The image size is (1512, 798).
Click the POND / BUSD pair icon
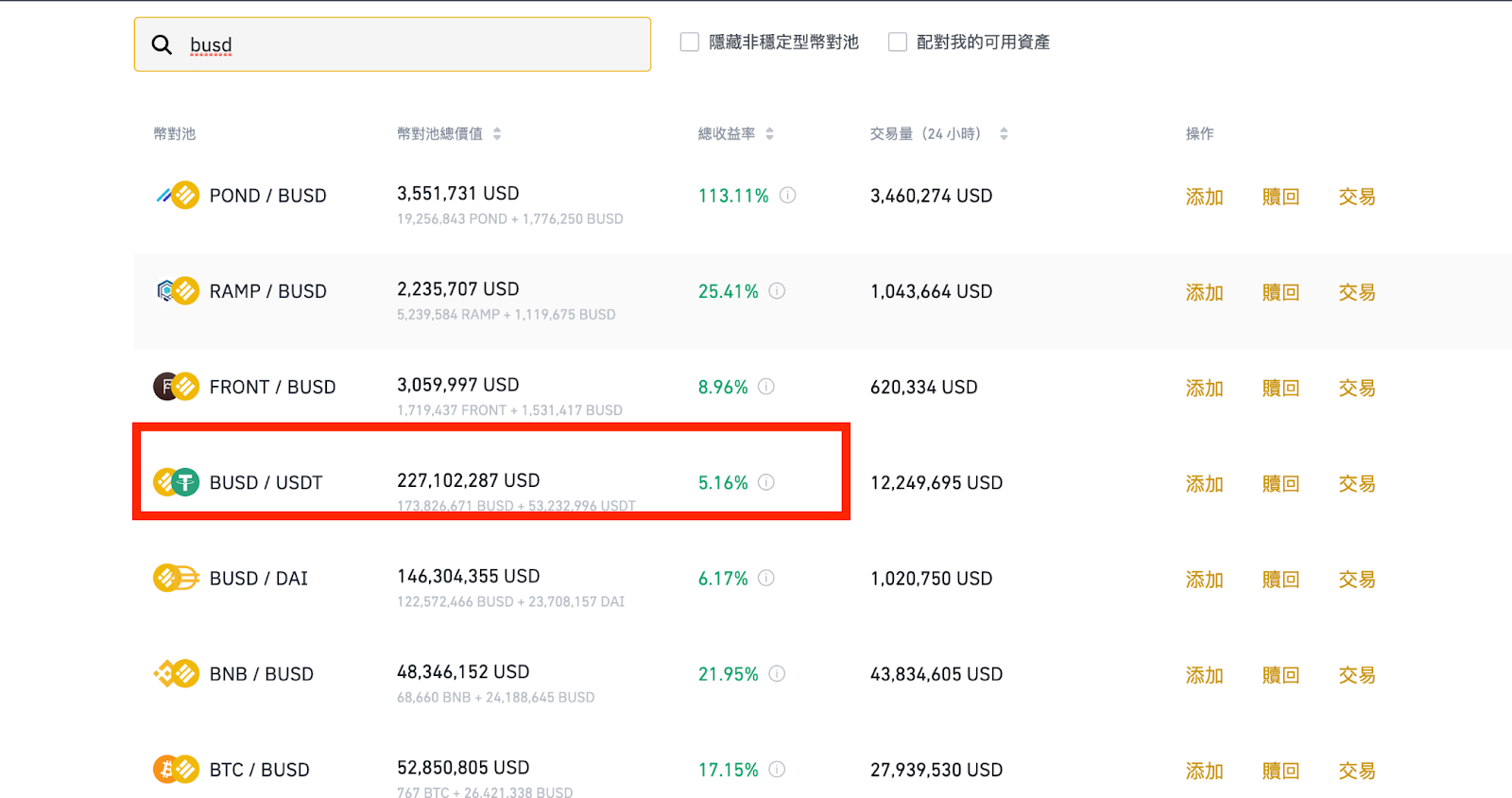177,196
